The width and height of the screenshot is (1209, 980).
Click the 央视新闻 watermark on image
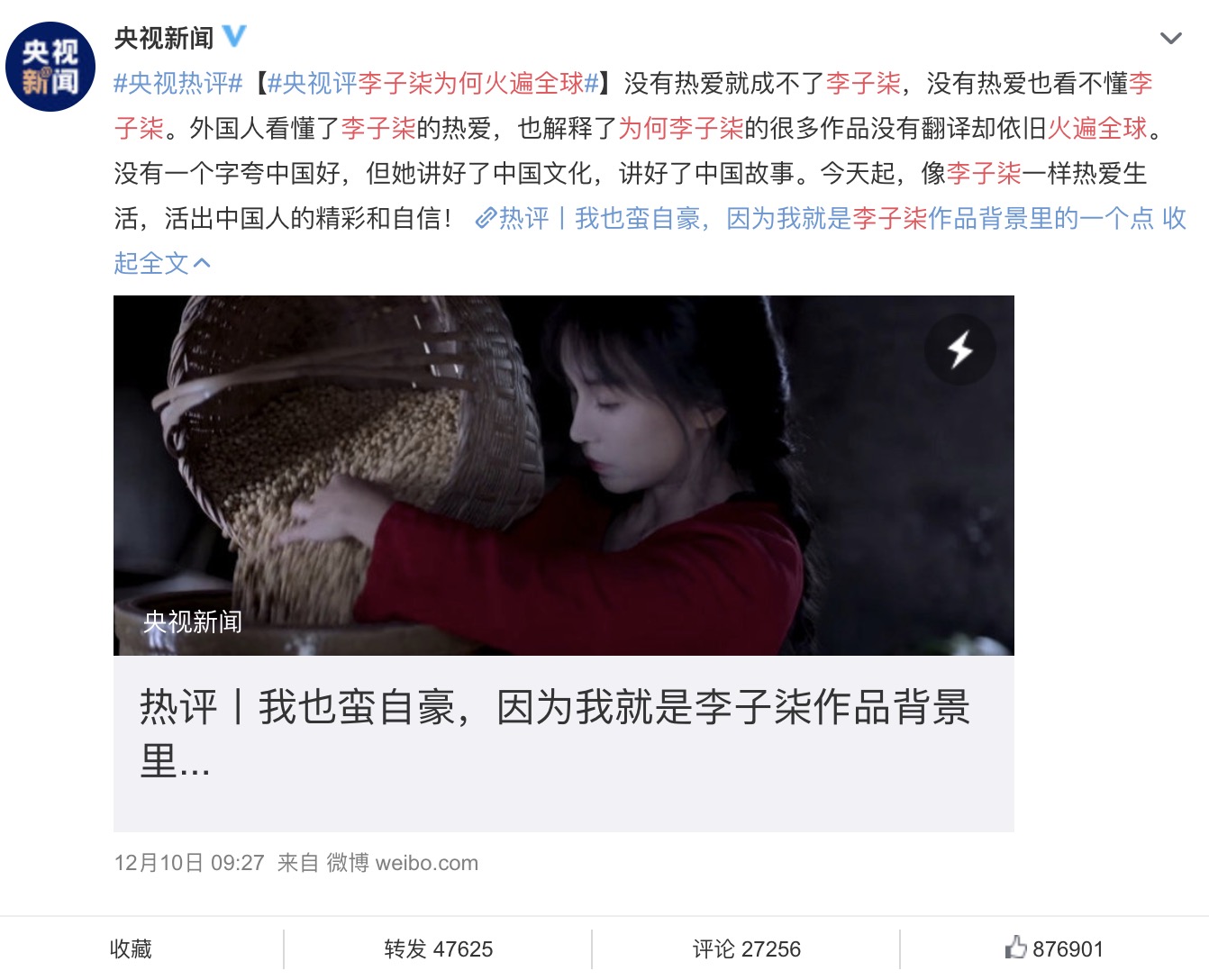click(193, 622)
